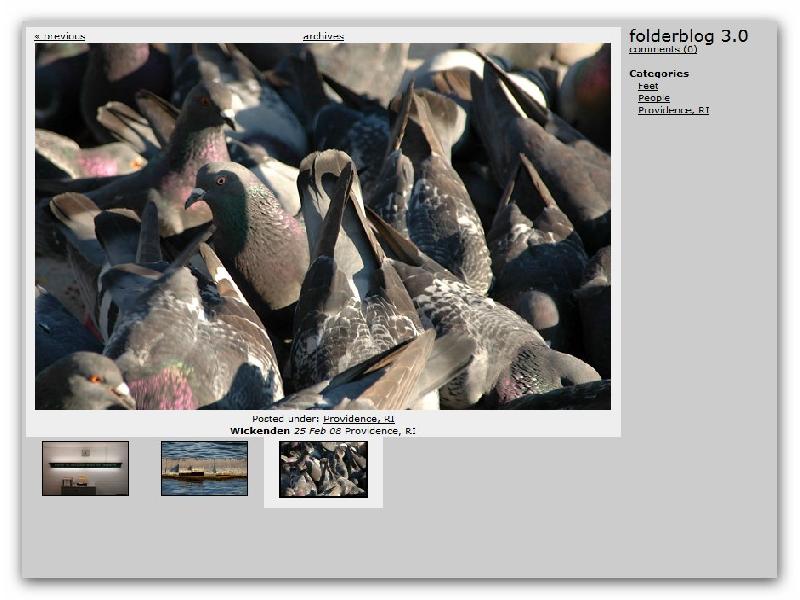Open the archives link
The image size is (800, 600).
[x=323, y=36]
